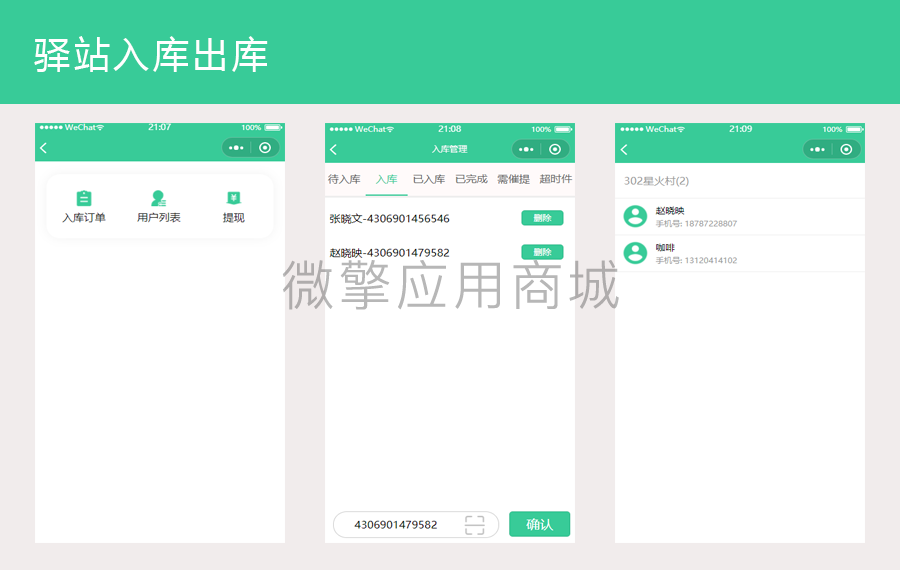This screenshot has height=570, width=900.
Task: Switch to the 已入库 tab
Action: 429,179
